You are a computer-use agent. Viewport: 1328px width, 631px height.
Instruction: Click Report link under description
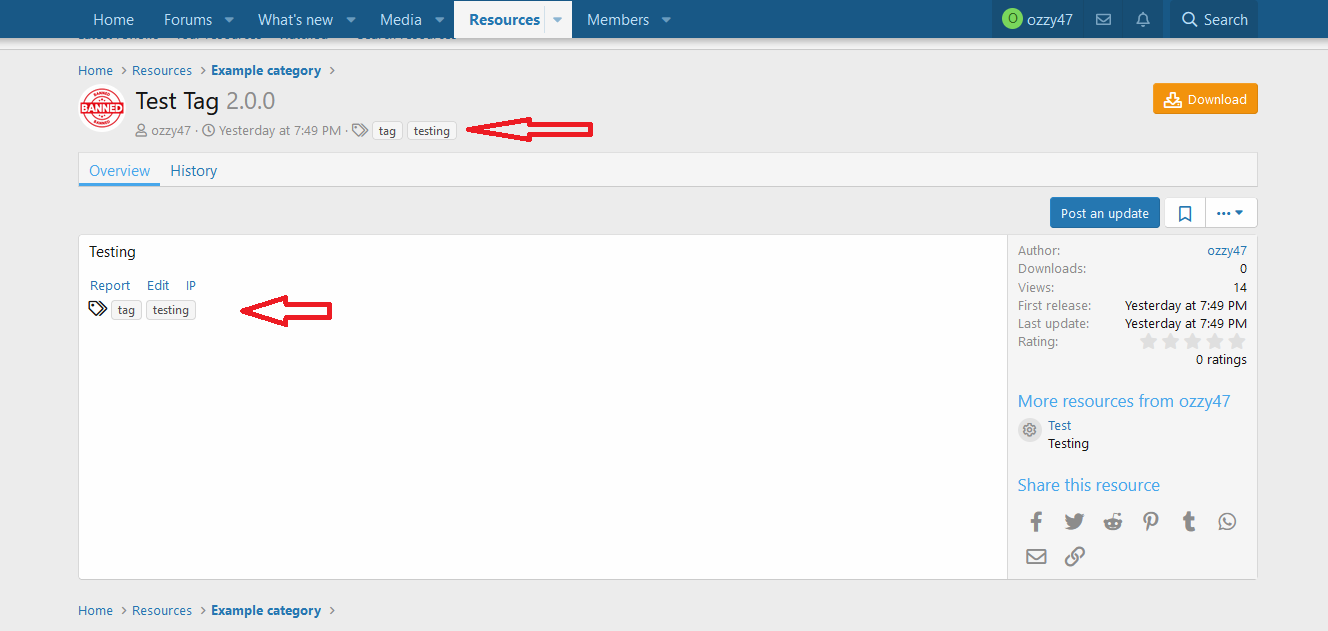pos(110,285)
